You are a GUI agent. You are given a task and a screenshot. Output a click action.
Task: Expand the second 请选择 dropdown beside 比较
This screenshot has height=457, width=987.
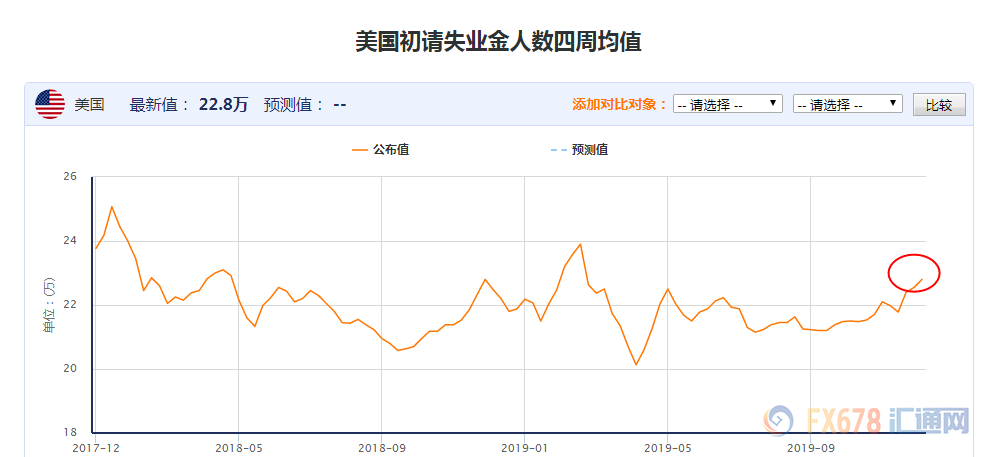pyautogui.click(x=847, y=104)
